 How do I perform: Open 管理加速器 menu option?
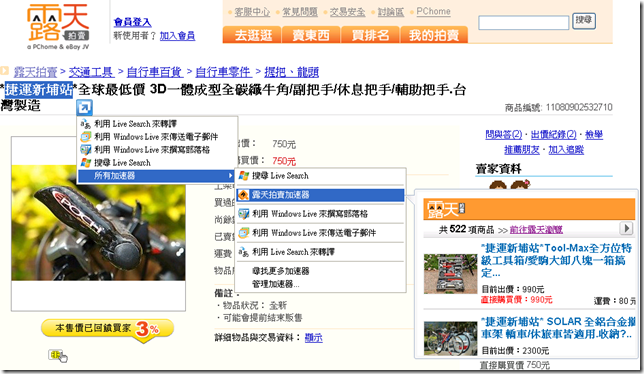(x=276, y=284)
